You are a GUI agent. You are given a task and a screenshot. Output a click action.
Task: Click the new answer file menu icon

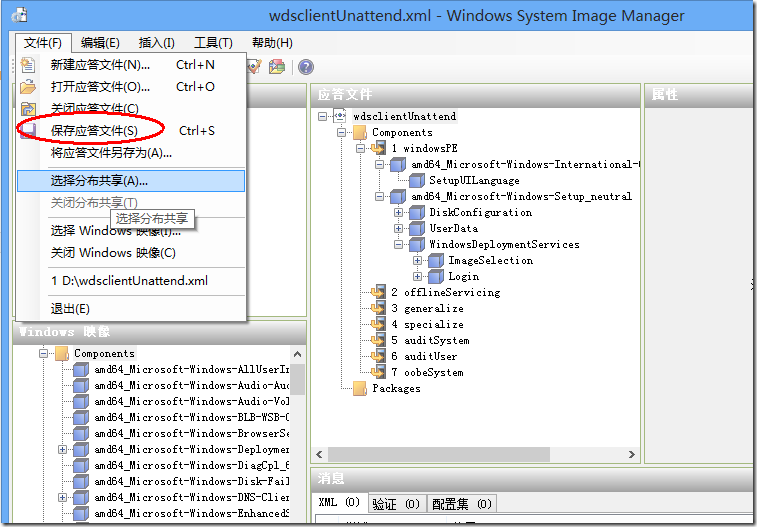28,65
